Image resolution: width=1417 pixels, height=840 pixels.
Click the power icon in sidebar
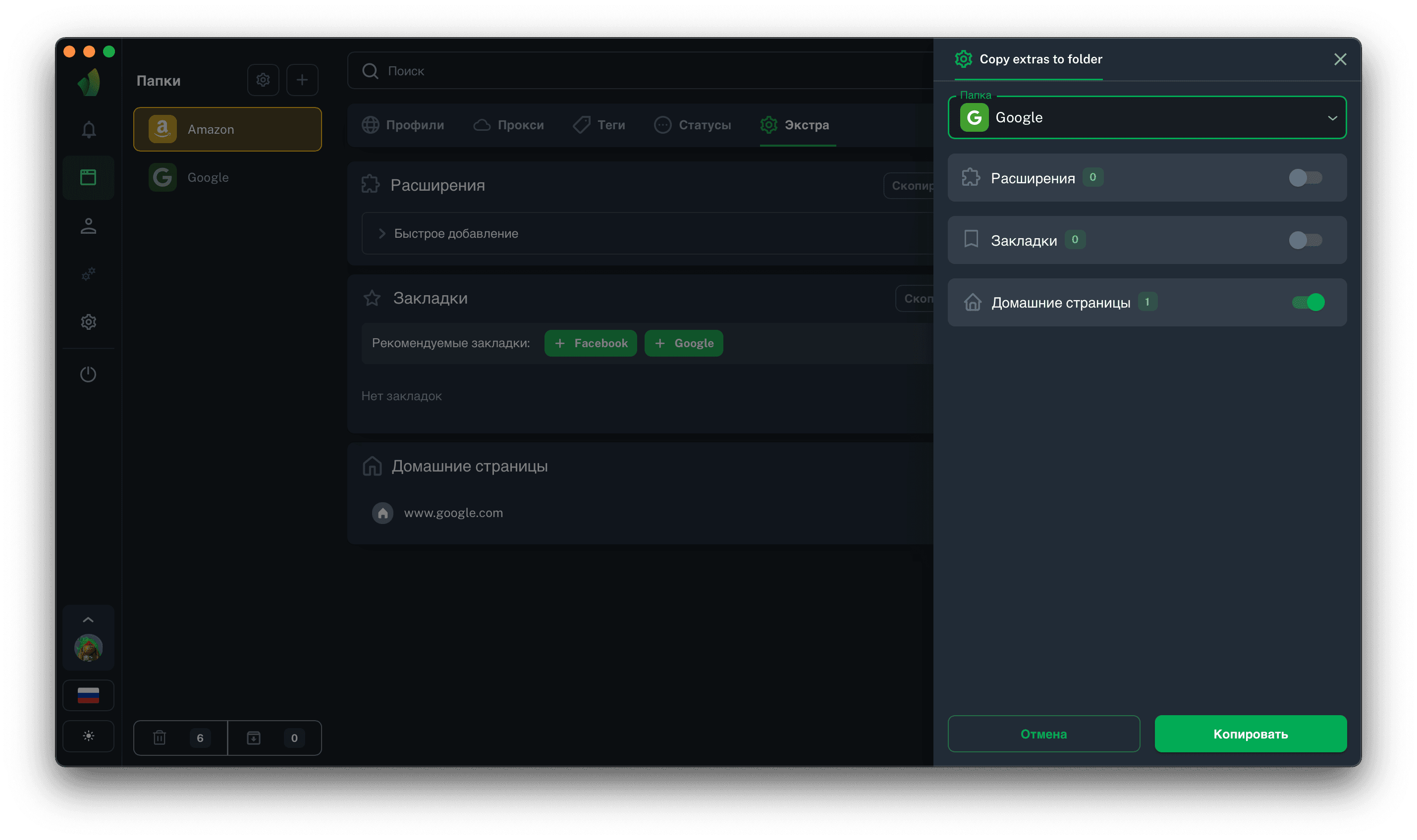pos(88,374)
